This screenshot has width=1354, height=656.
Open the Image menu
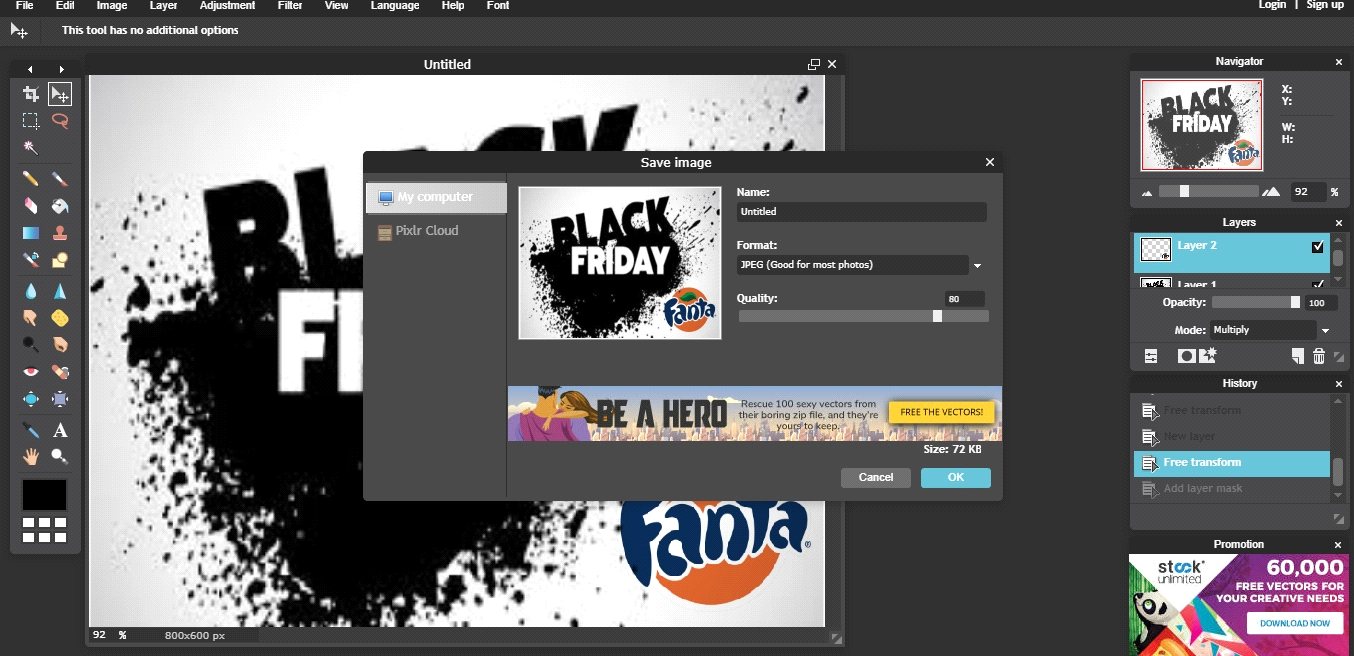coord(112,5)
